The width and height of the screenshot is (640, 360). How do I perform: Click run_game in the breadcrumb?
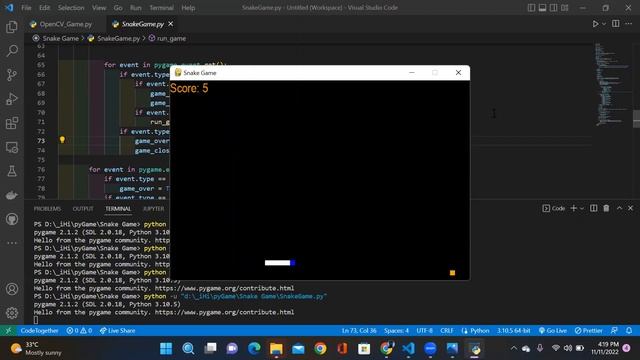coord(171,38)
